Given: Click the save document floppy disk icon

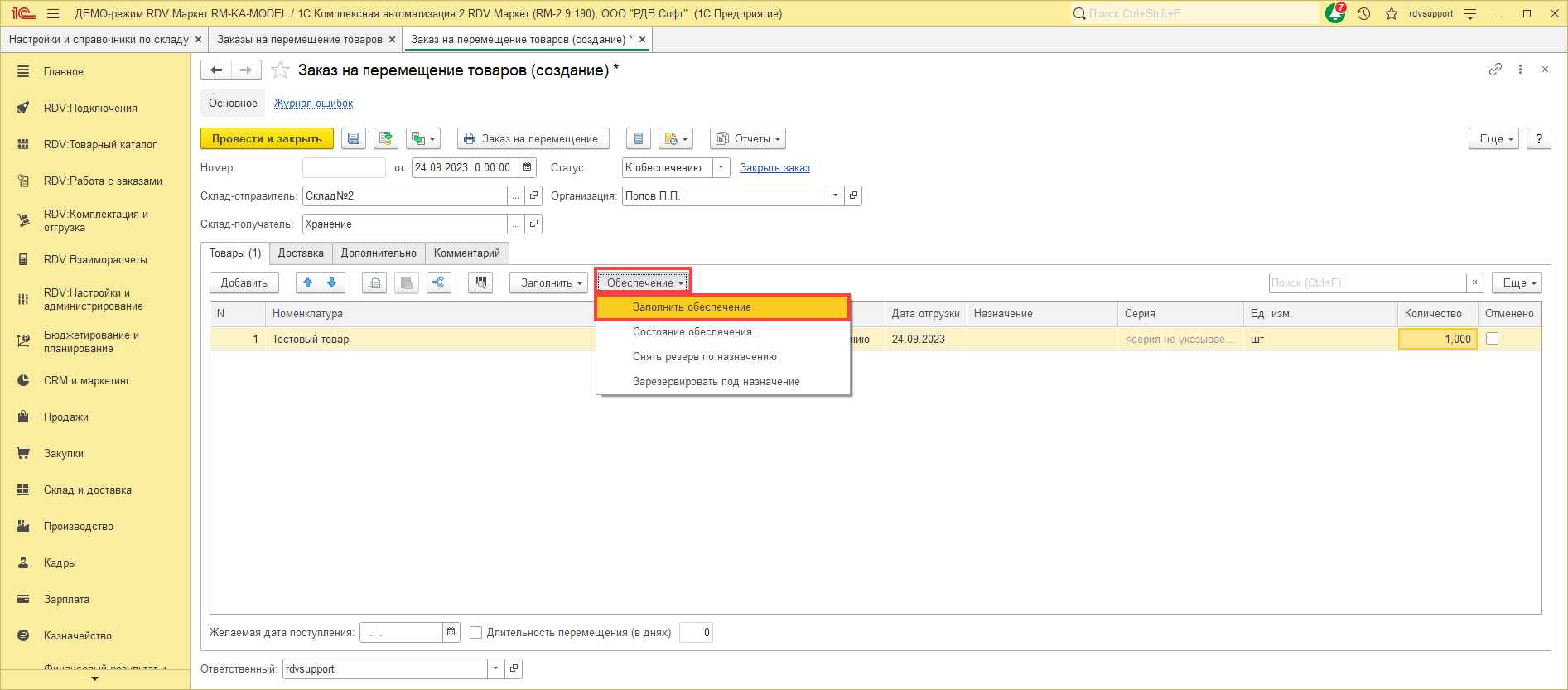Looking at the screenshot, I should click(354, 139).
